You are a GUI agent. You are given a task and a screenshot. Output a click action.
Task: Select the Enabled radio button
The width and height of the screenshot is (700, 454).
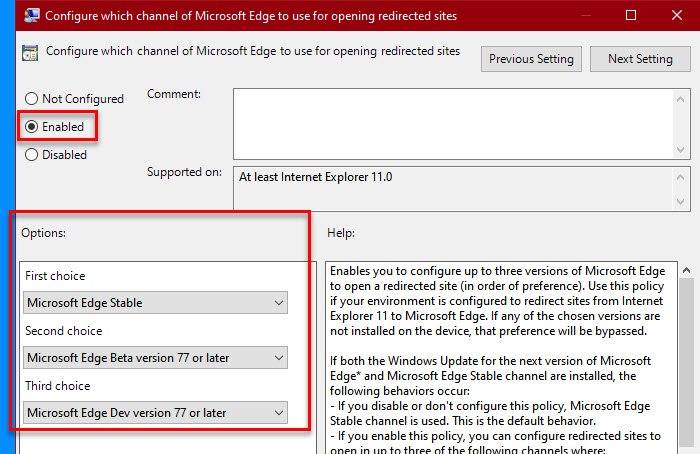(32, 127)
